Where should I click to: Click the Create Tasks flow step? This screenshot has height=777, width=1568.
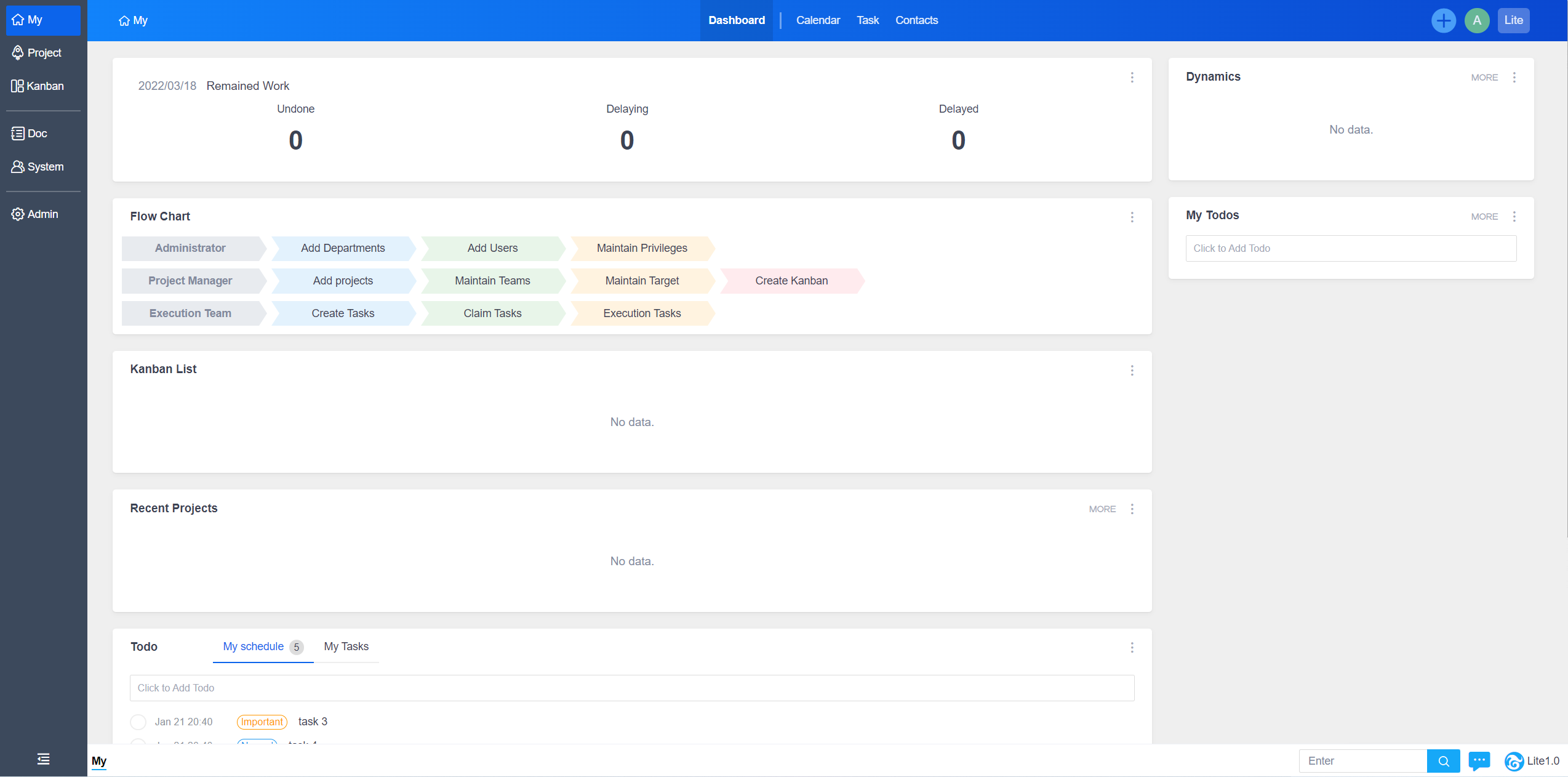click(343, 313)
